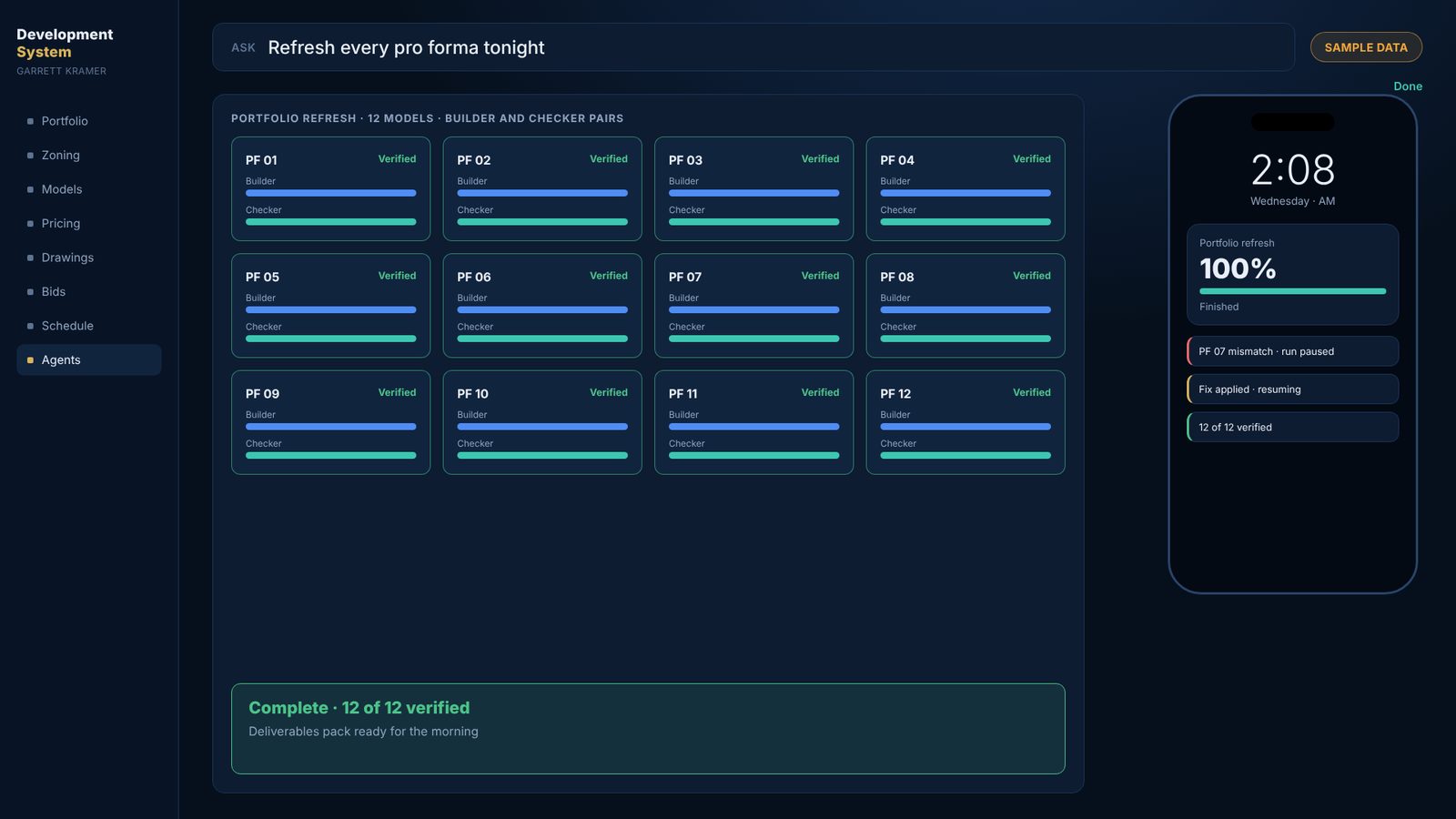Open the Bids section
The width and height of the screenshot is (1456, 819).
click(x=88, y=292)
